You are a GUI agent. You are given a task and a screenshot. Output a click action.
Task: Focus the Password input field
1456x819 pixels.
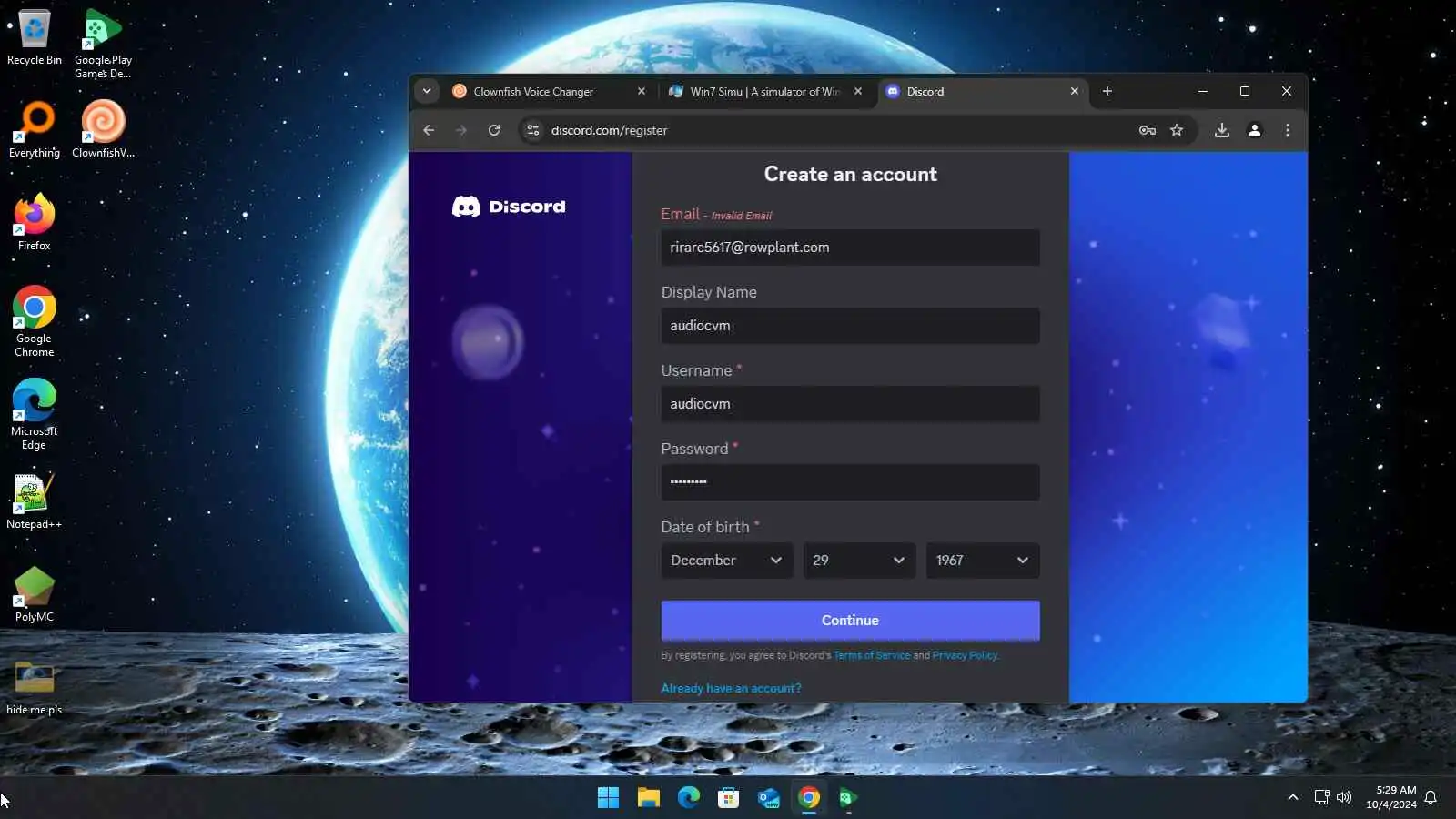coord(850,482)
